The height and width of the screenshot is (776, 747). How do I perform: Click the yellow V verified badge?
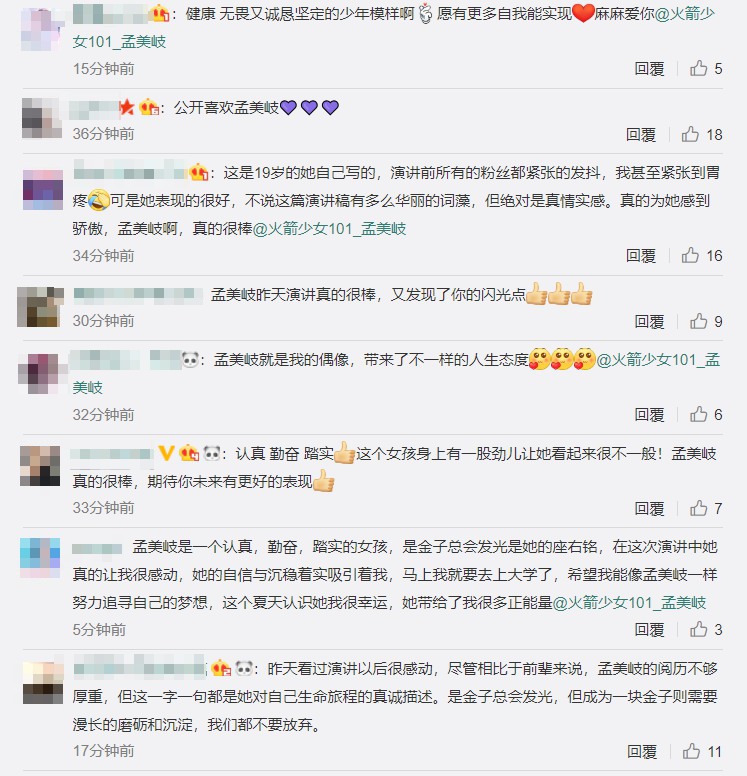pos(166,453)
